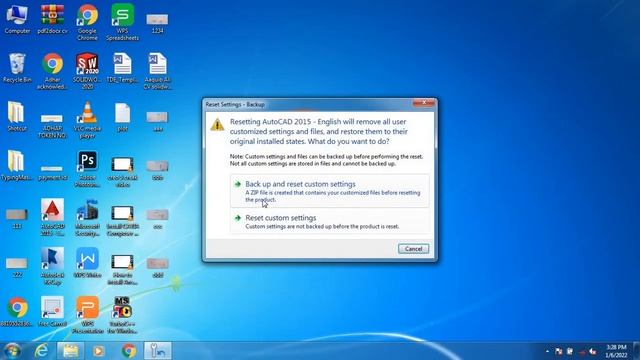Select the aaa desktop file
Viewport: 640px width, 360px height.
[x=158, y=121]
